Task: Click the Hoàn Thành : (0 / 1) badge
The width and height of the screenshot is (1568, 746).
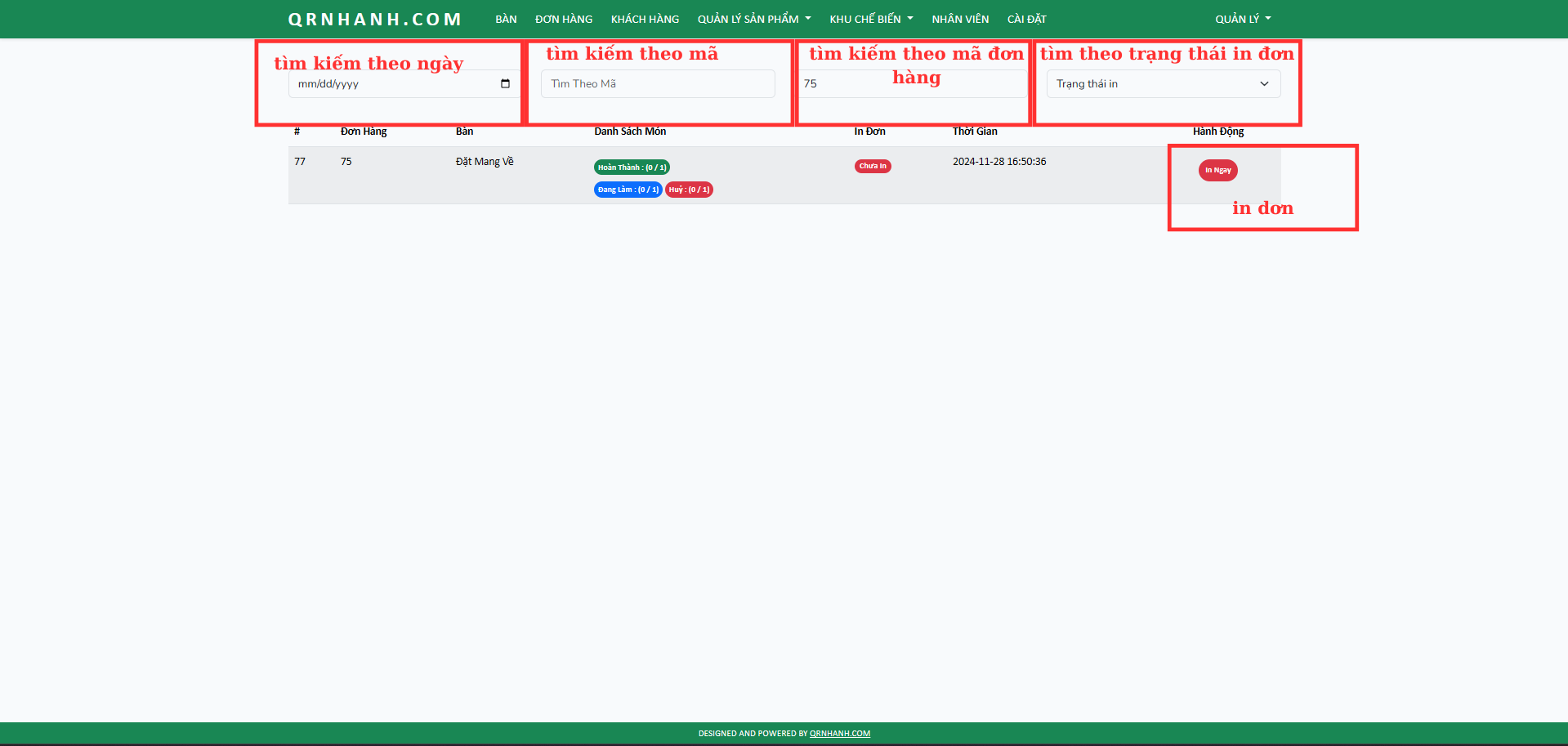Action: [x=632, y=167]
